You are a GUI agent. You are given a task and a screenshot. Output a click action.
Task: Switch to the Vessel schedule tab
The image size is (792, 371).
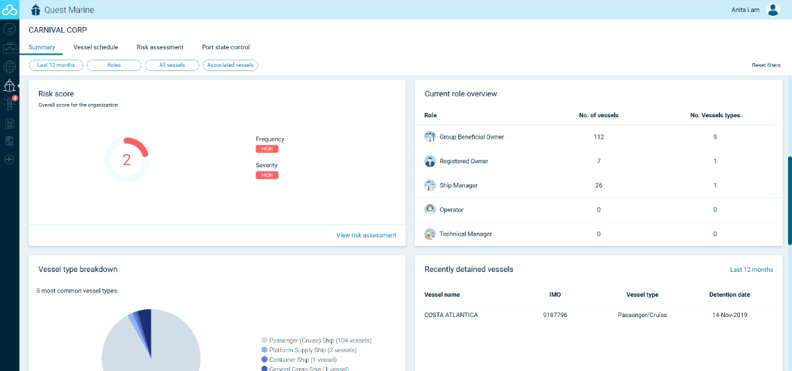click(95, 47)
